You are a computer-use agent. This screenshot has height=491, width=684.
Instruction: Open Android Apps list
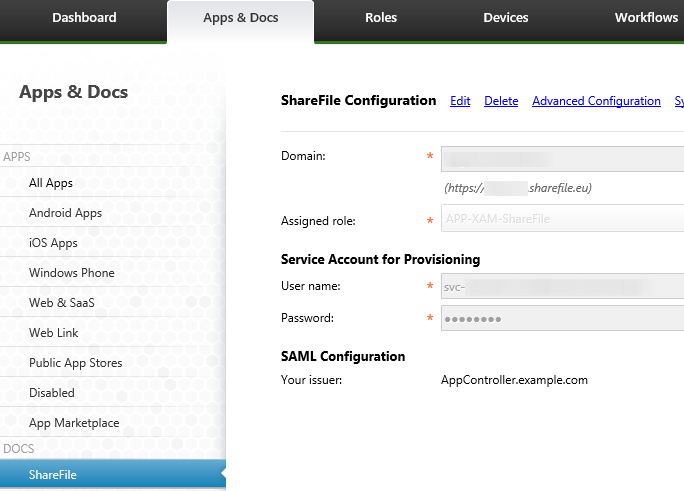pyautogui.click(x=113, y=212)
